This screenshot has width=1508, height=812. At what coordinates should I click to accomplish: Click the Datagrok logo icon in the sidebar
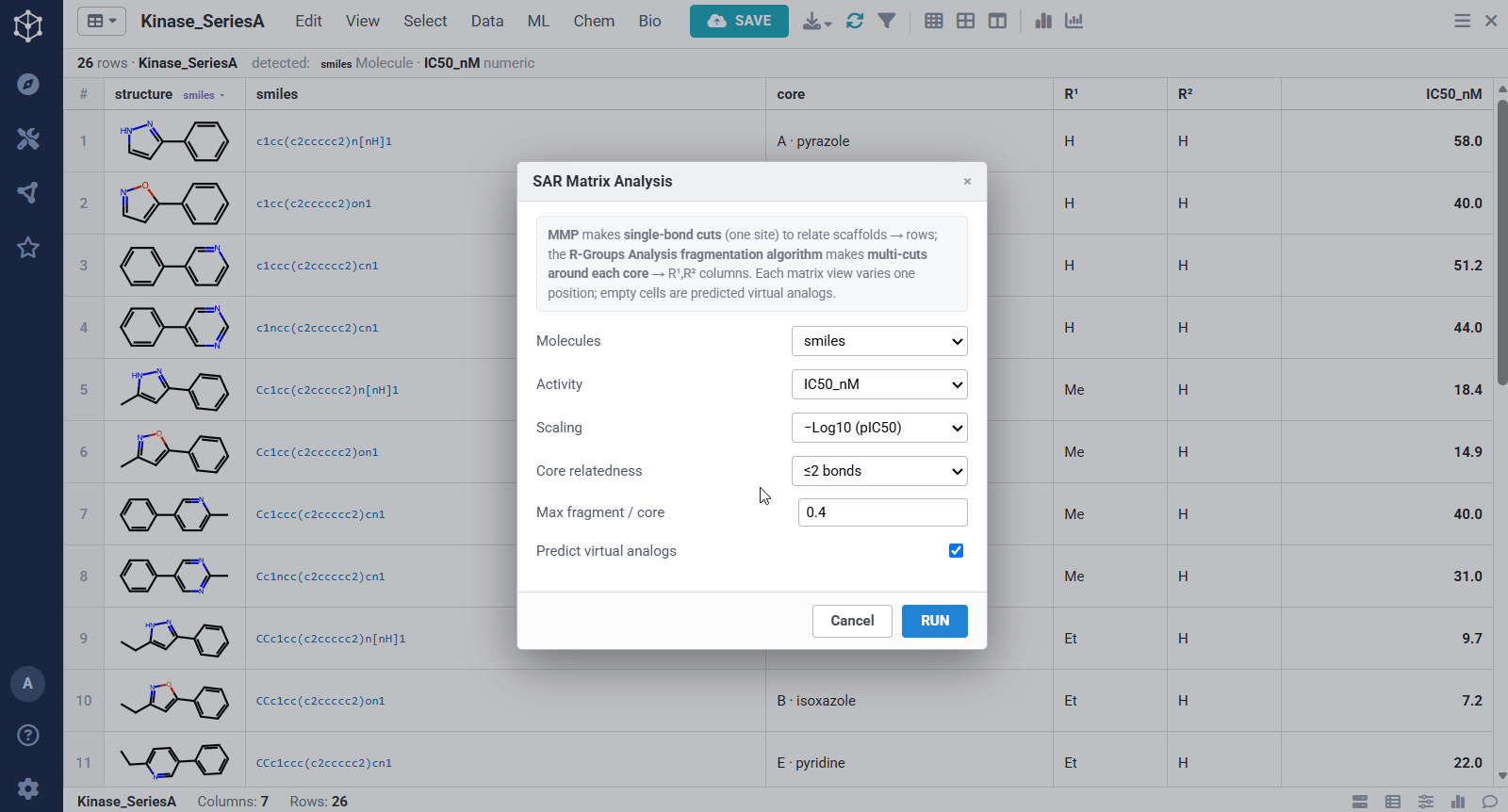tap(28, 25)
